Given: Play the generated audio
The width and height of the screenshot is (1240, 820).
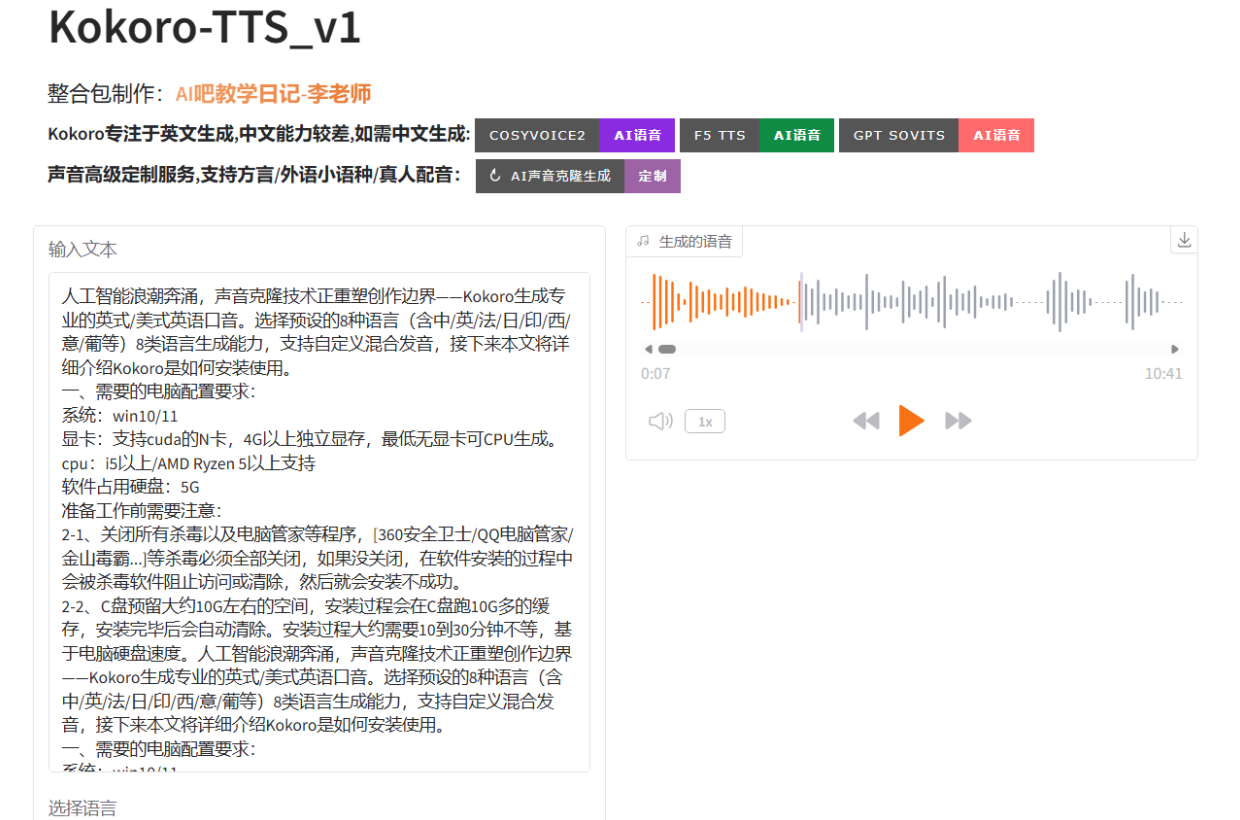Looking at the screenshot, I should (x=912, y=421).
